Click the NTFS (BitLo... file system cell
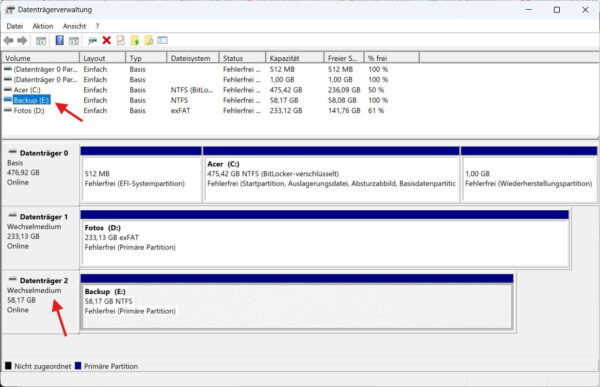Screen dimensions: 600x387 coord(192,90)
